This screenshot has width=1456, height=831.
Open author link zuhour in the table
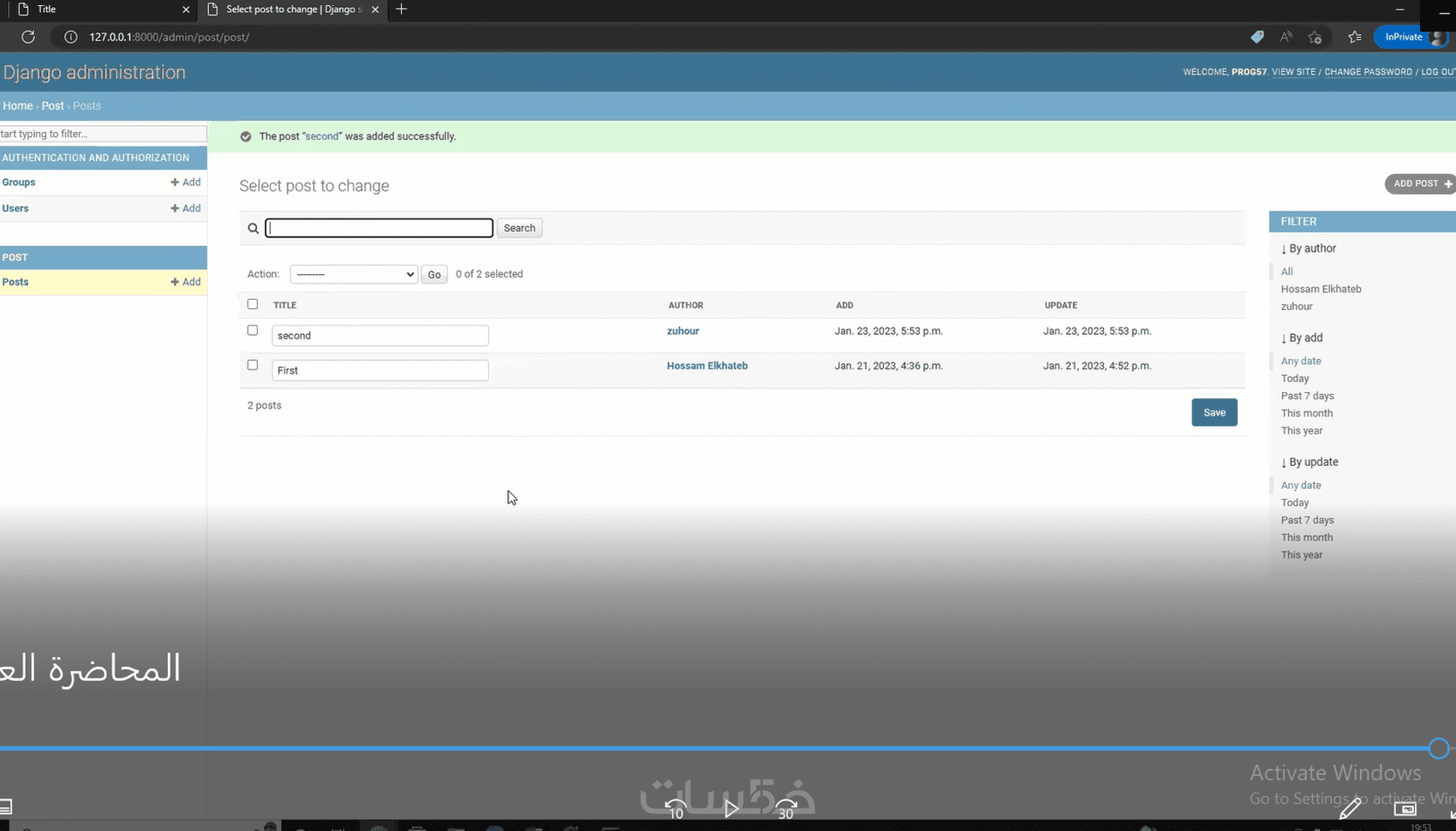point(683,331)
